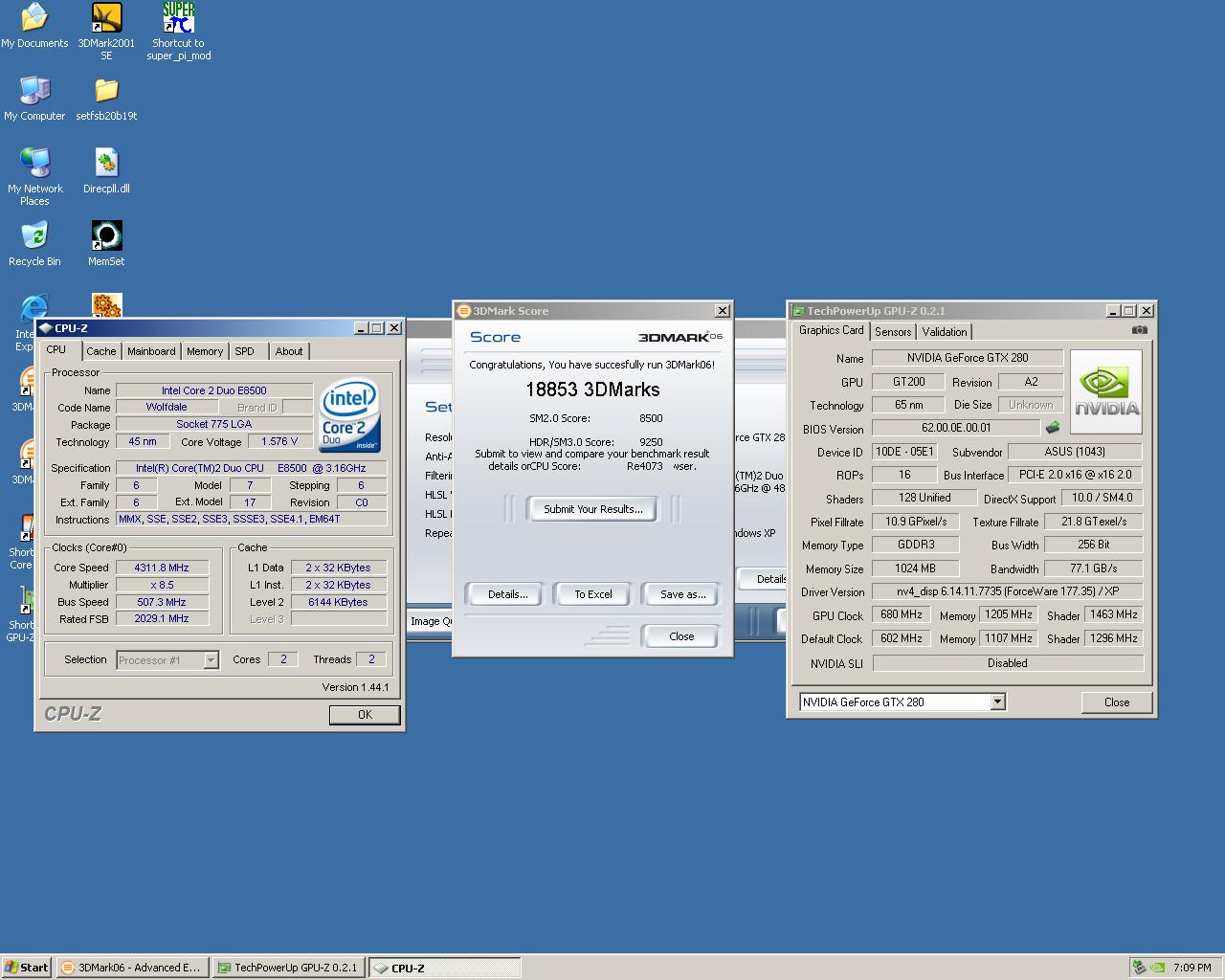The image size is (1225, 980).
Task: Open the Windows Start menu
Action: pos(26,968)
